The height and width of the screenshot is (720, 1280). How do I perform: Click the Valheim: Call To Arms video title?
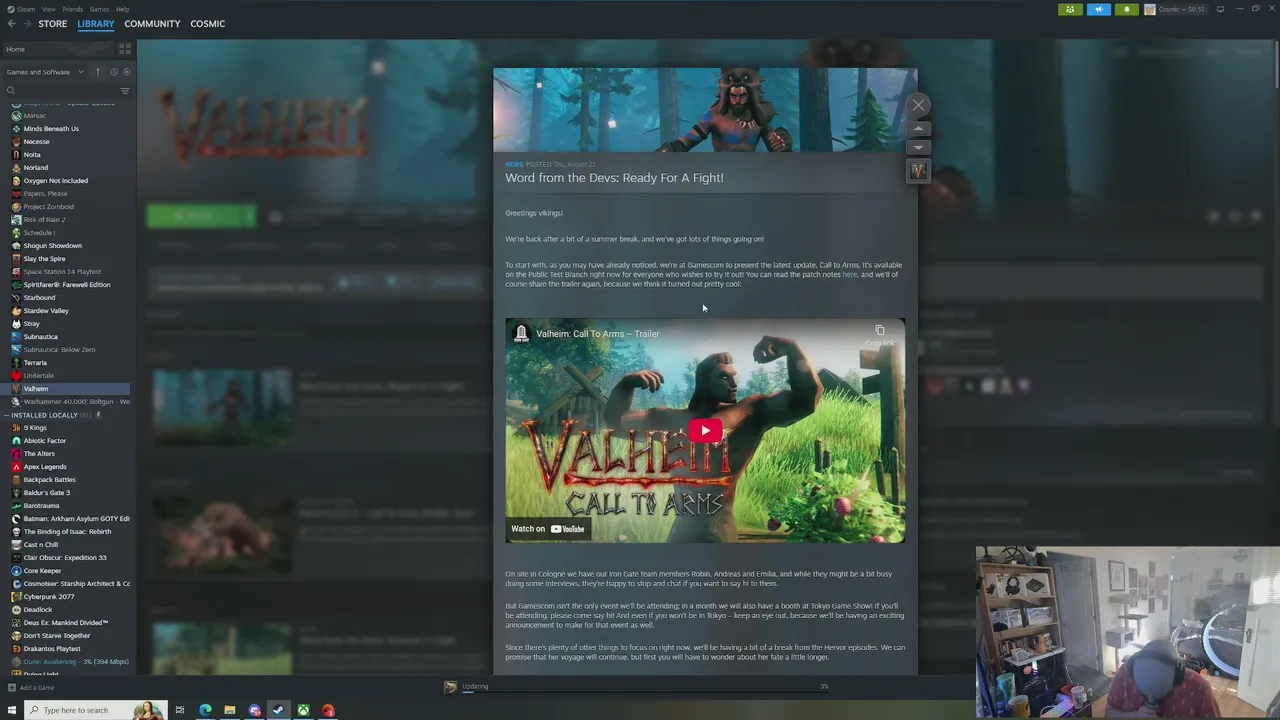pyautogui.click(x=597, y=334)
